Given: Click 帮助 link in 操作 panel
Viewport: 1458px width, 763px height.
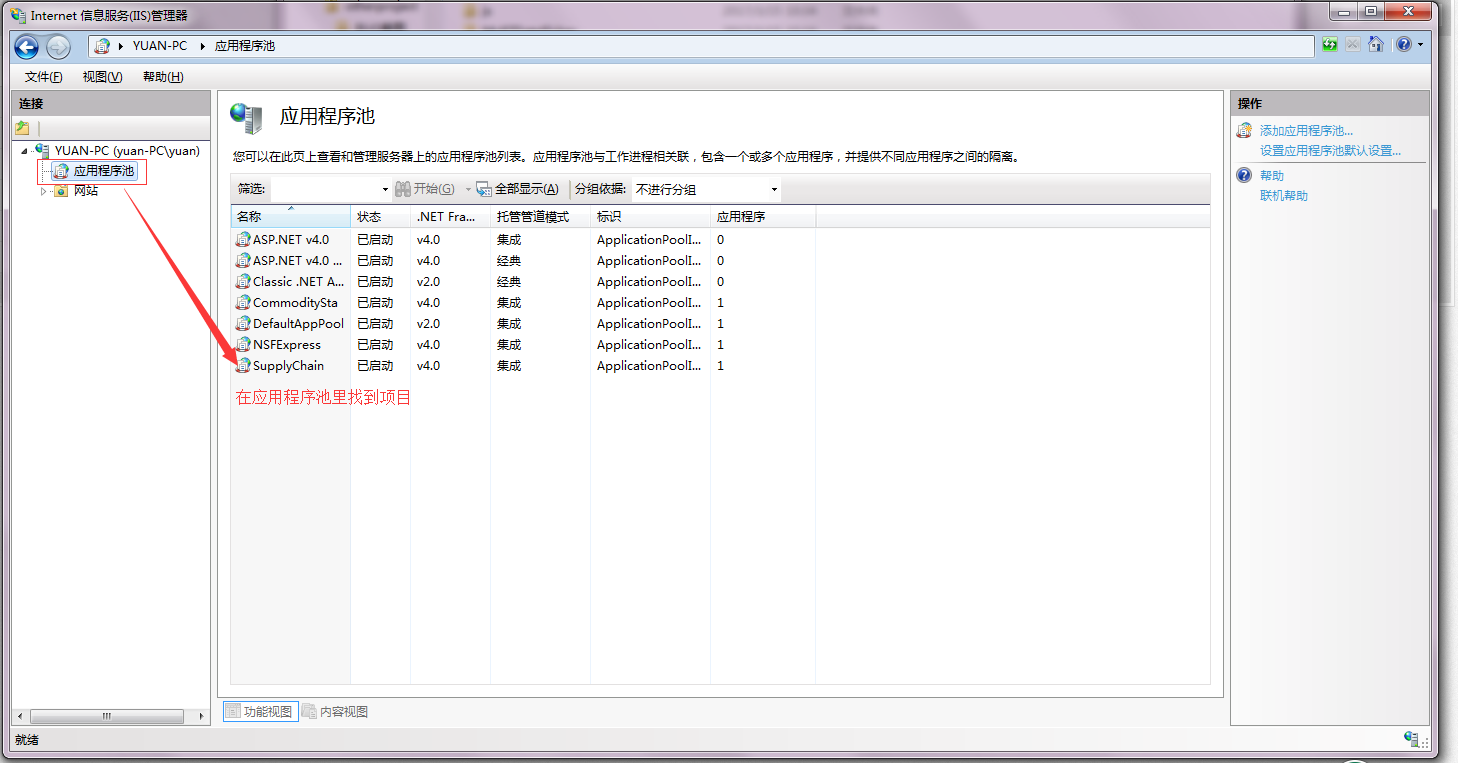Looking at the screenshot, I should (x=1272, y=176).
